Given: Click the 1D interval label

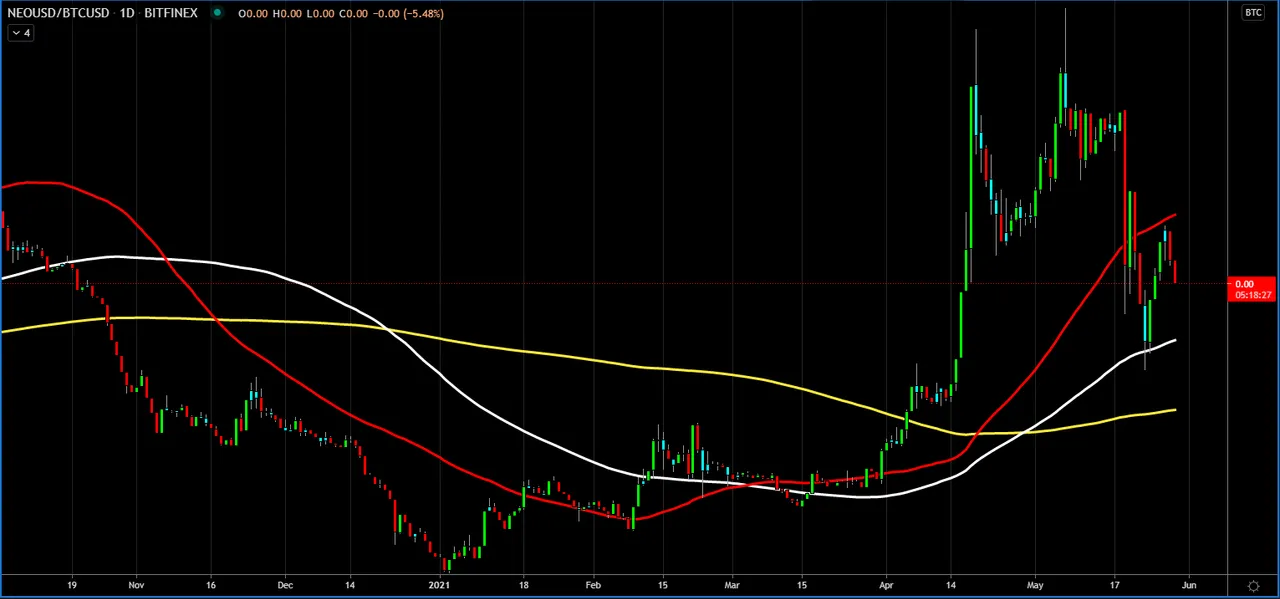Looking at the screenshot, I should coord(127,13).
